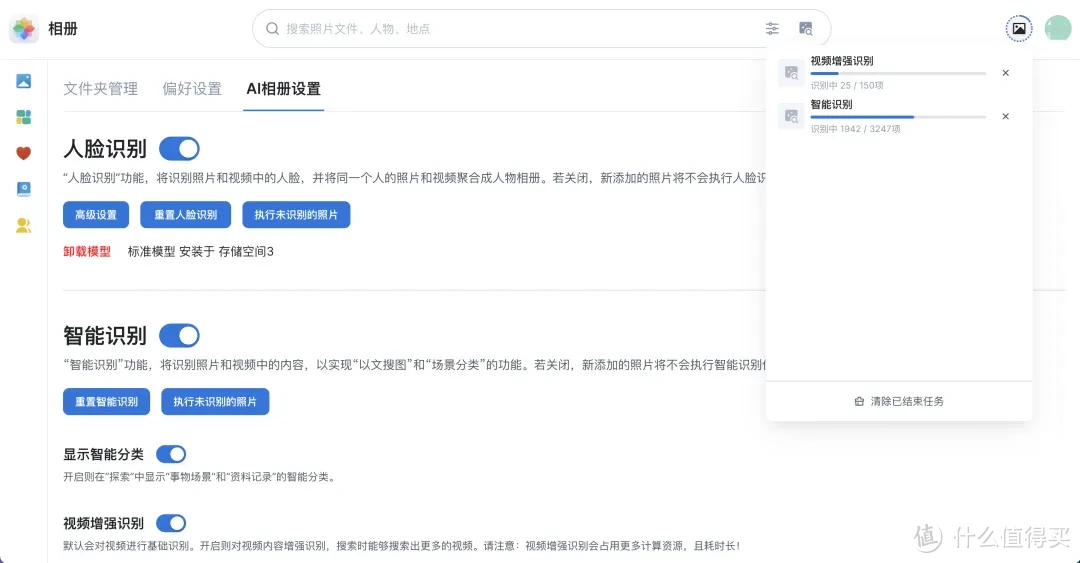
Task: Click status text 识别中 25 / 150项
Action: (847, 85)
